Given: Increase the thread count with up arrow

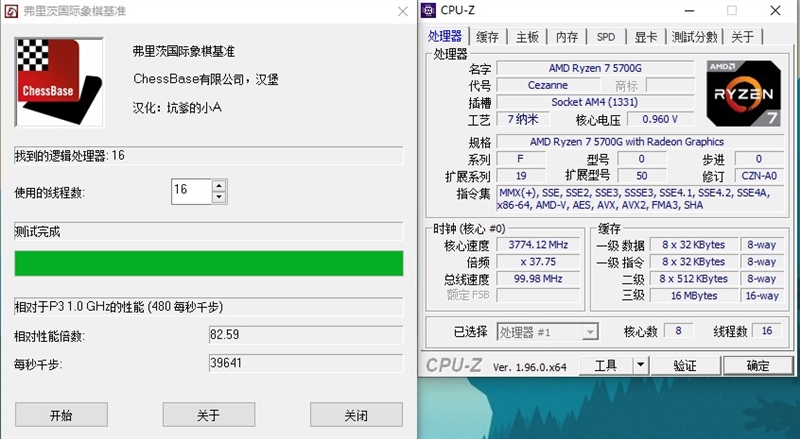Looking at the screenshot, I should [x=219, y=185].
